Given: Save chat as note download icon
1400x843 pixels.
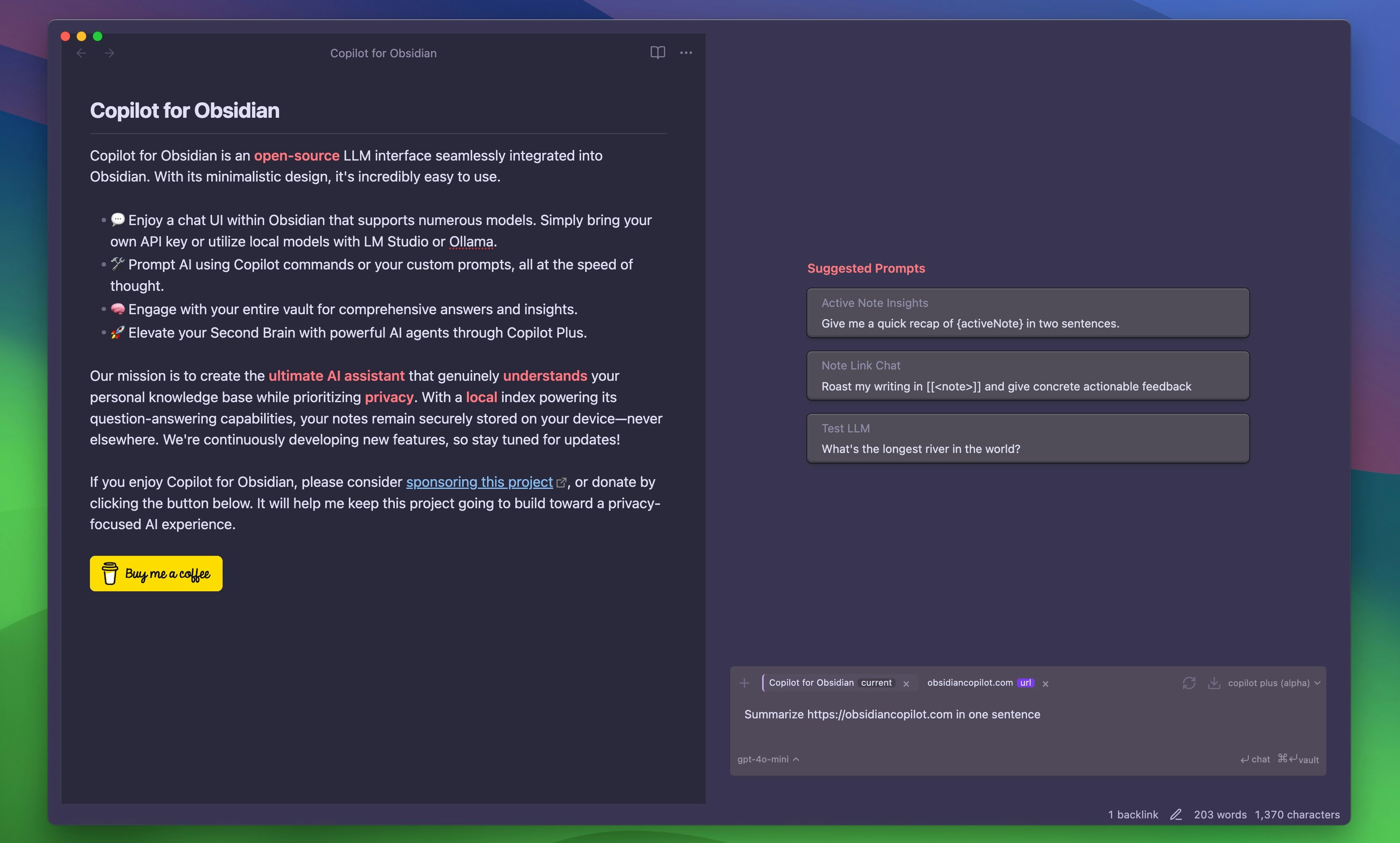Looking at the screenshot, I should (1214, 683).
